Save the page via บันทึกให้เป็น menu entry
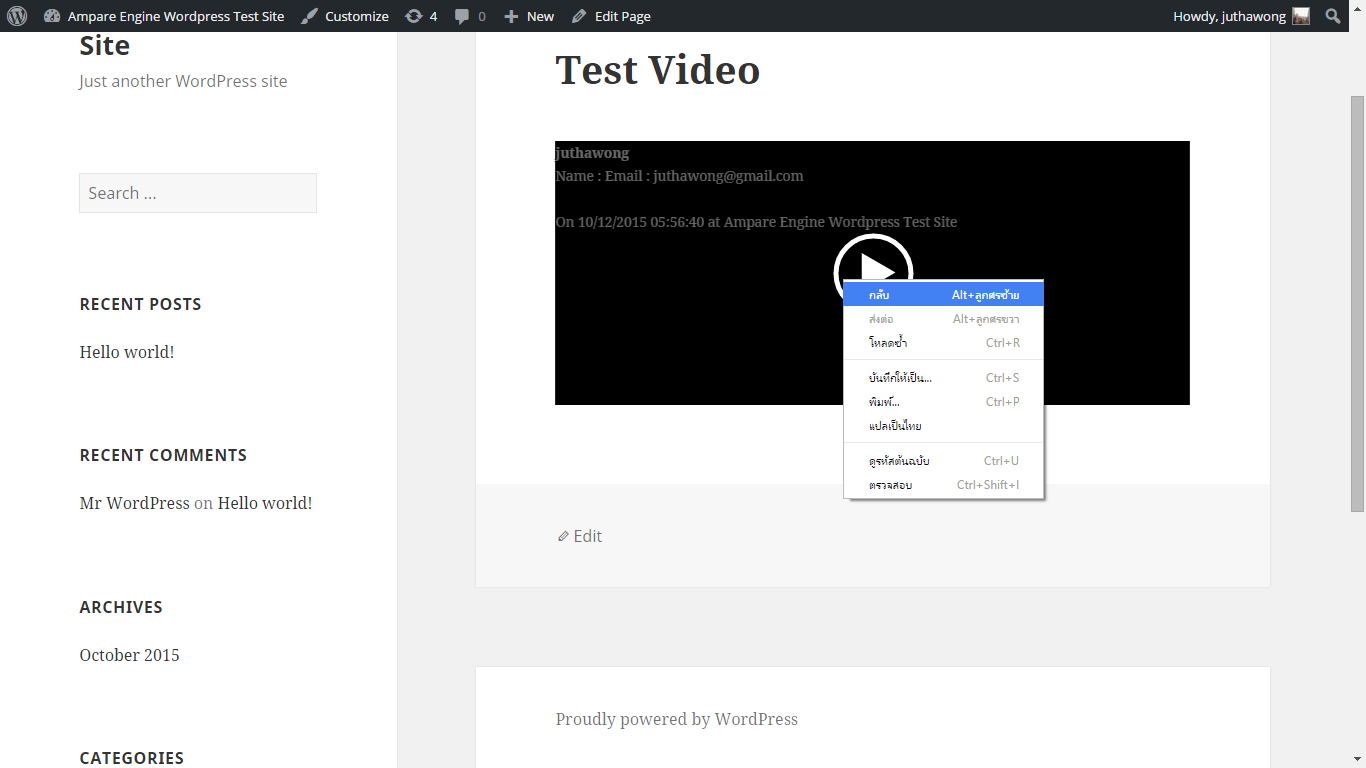1366x768 pixels. [897, 377]
